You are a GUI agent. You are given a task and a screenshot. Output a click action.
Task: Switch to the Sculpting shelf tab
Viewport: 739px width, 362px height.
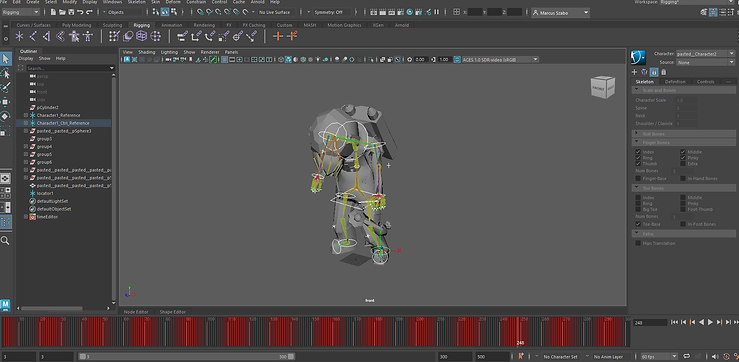[x=112, y=25]
